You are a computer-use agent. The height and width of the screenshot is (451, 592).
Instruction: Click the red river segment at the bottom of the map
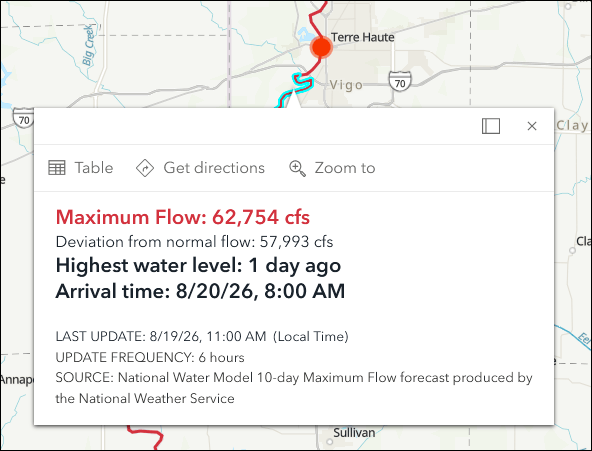147,437
